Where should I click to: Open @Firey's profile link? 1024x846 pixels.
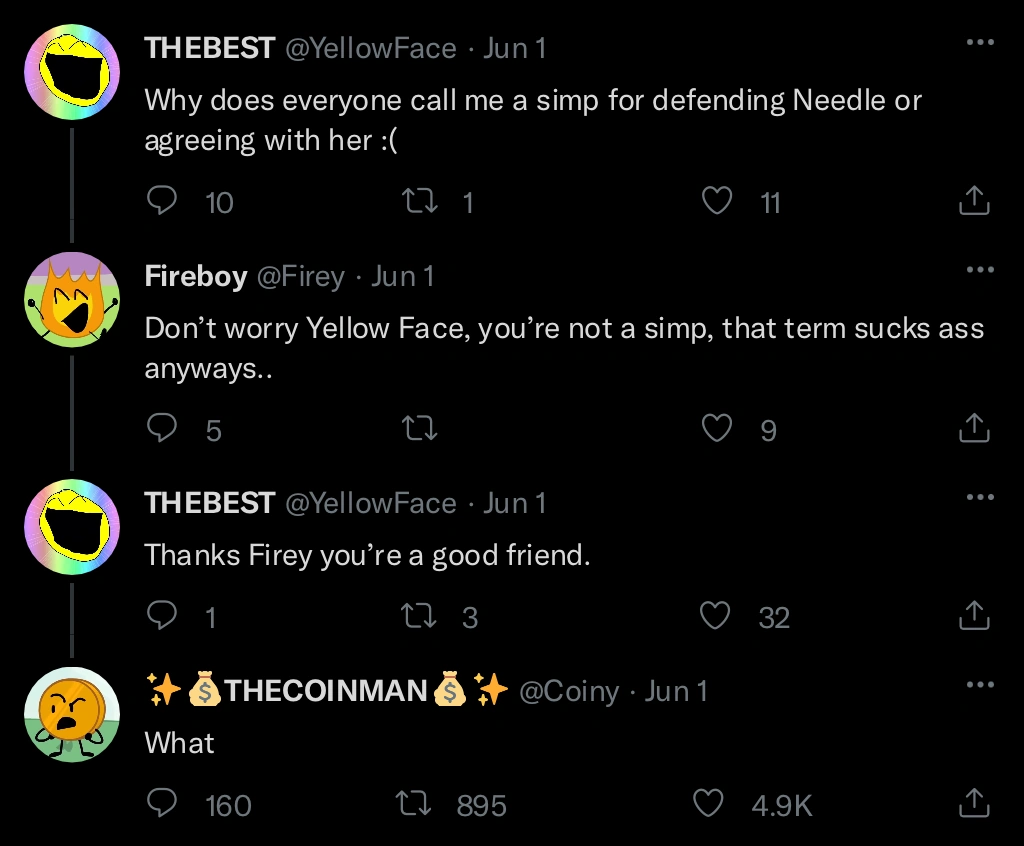point(301,276)
